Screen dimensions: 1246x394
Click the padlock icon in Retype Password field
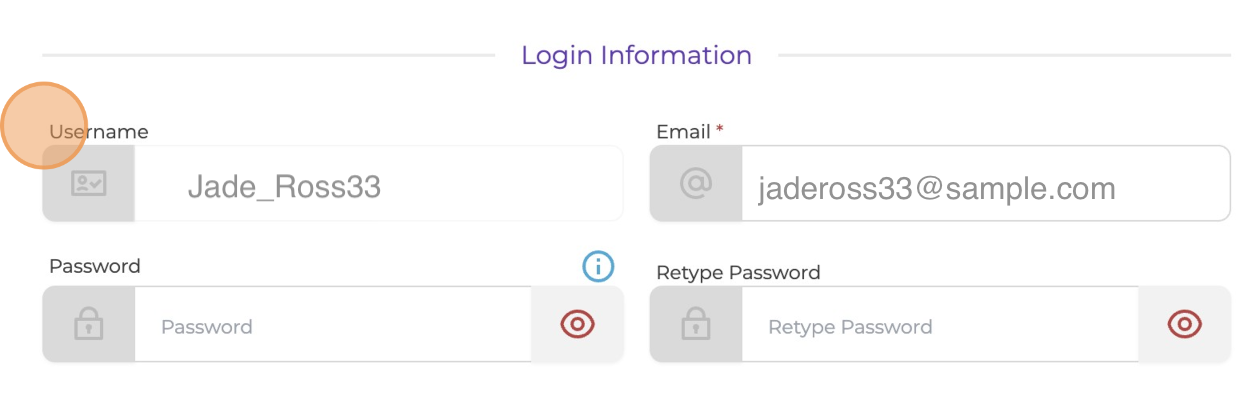pos(695,324)
